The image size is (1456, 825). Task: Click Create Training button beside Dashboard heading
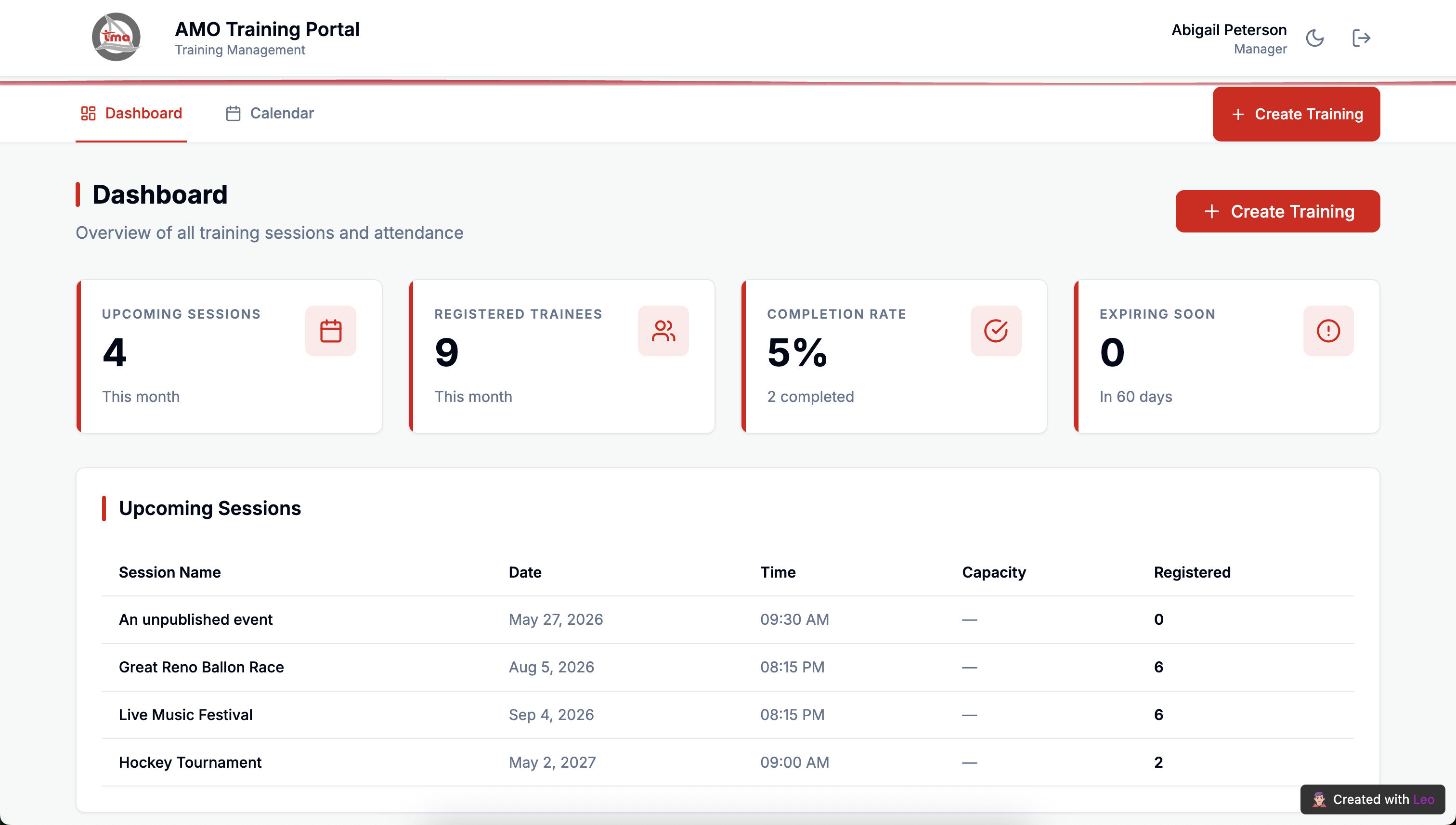[1277, 211]
